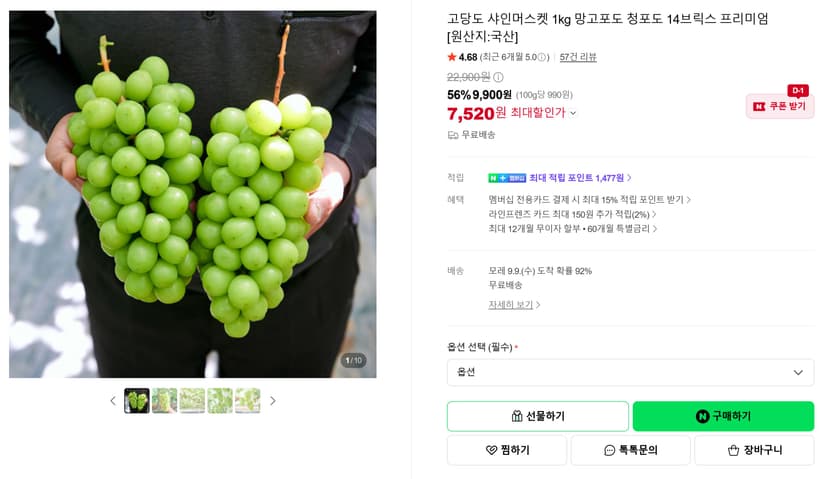The height and width of the screenshot is (479, 828).
Task: Open the 57건 리뷰 link
Action: 578,57
